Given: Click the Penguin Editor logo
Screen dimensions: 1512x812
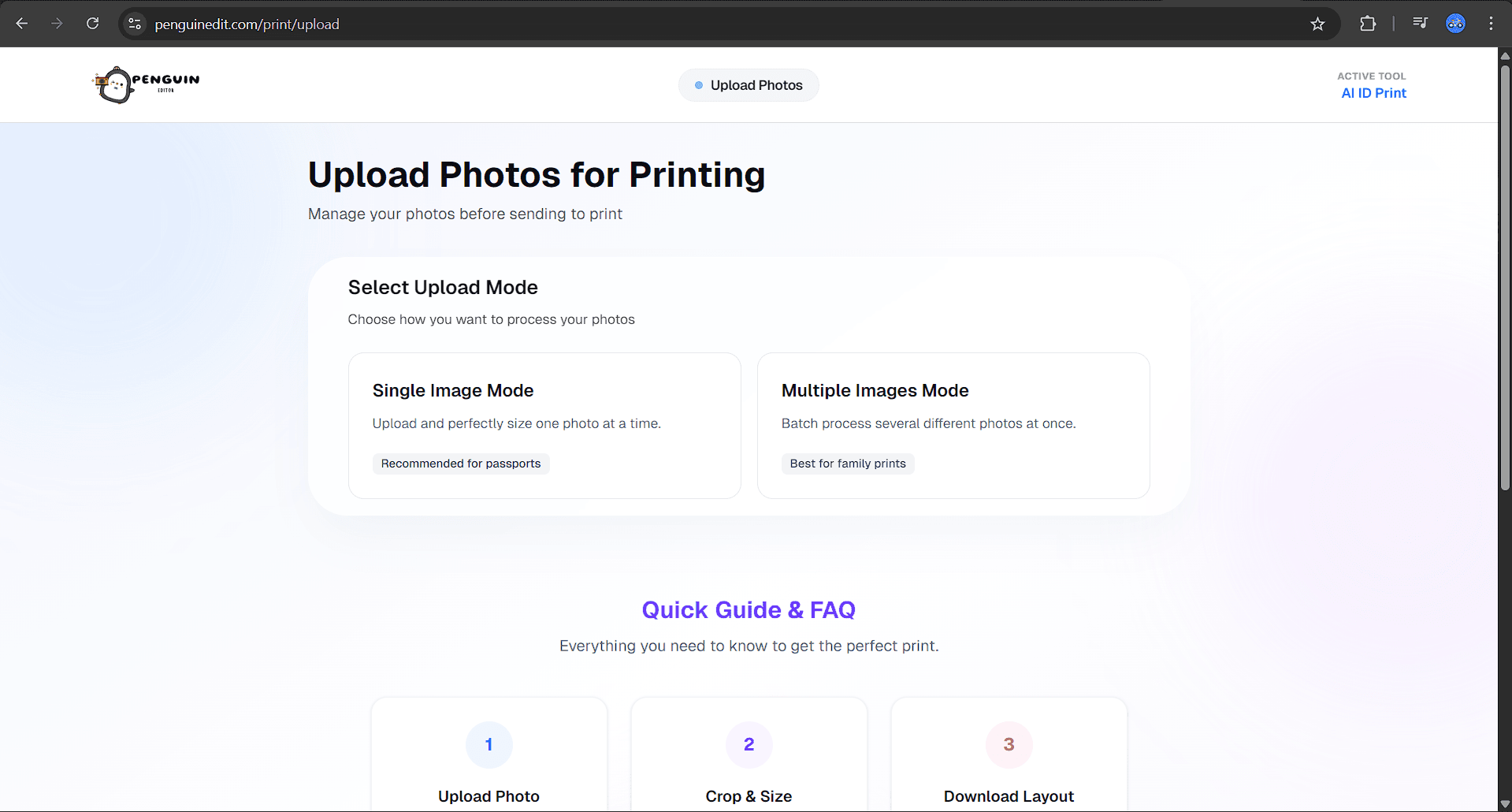Looking at the screenshot, I should (x=145, y=84).
